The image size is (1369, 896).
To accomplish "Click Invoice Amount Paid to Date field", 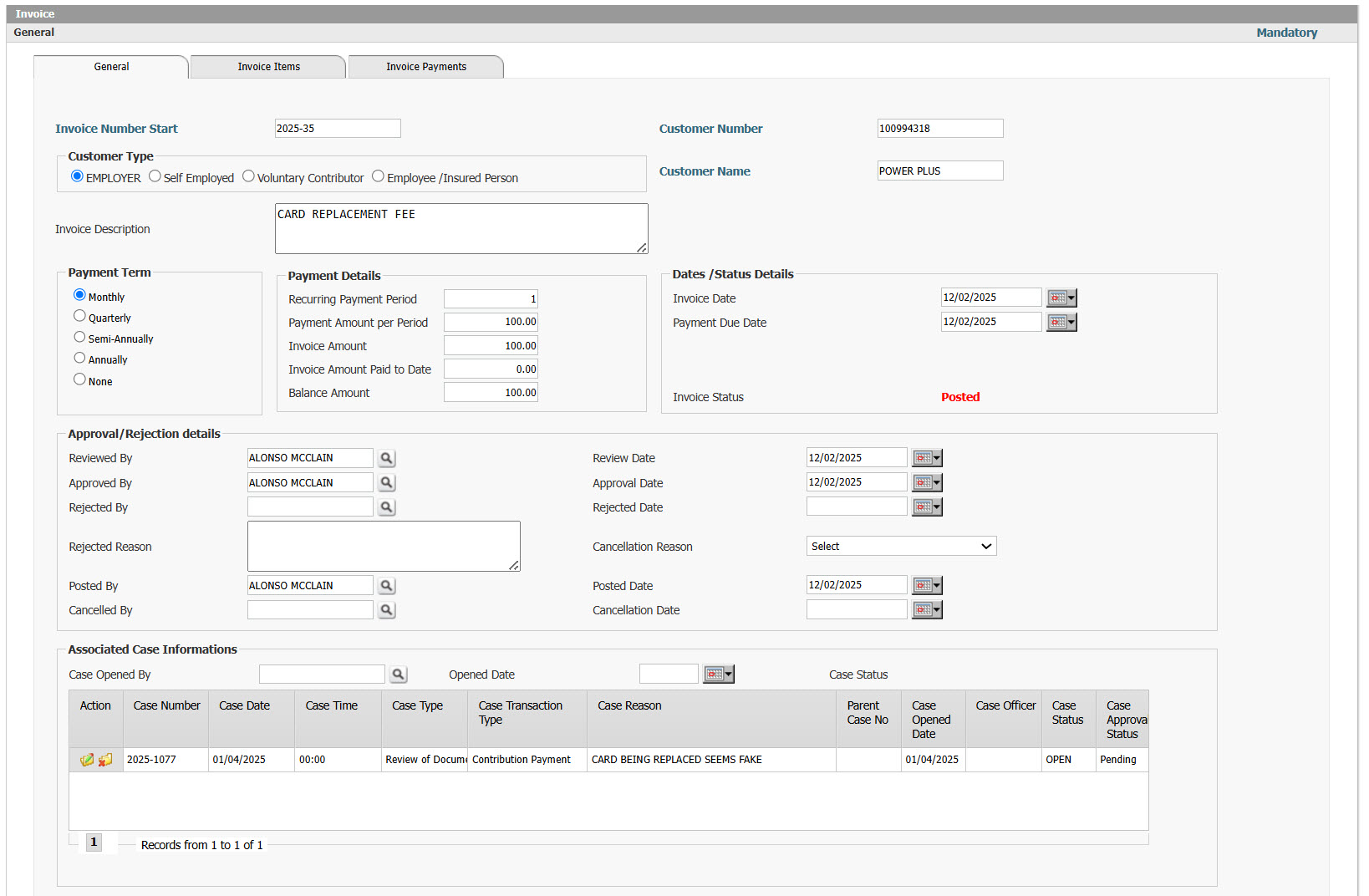I will 491,369.
